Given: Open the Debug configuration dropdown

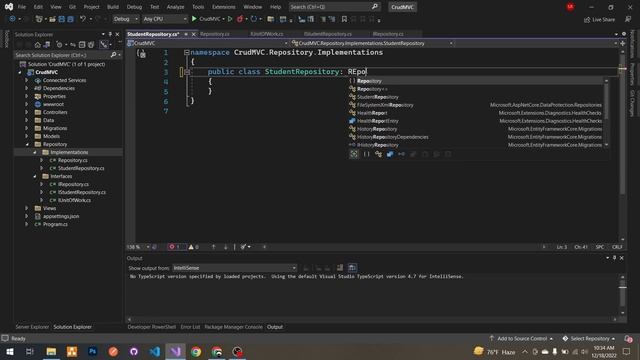Looking at the screenshot, I should (125, 19).
